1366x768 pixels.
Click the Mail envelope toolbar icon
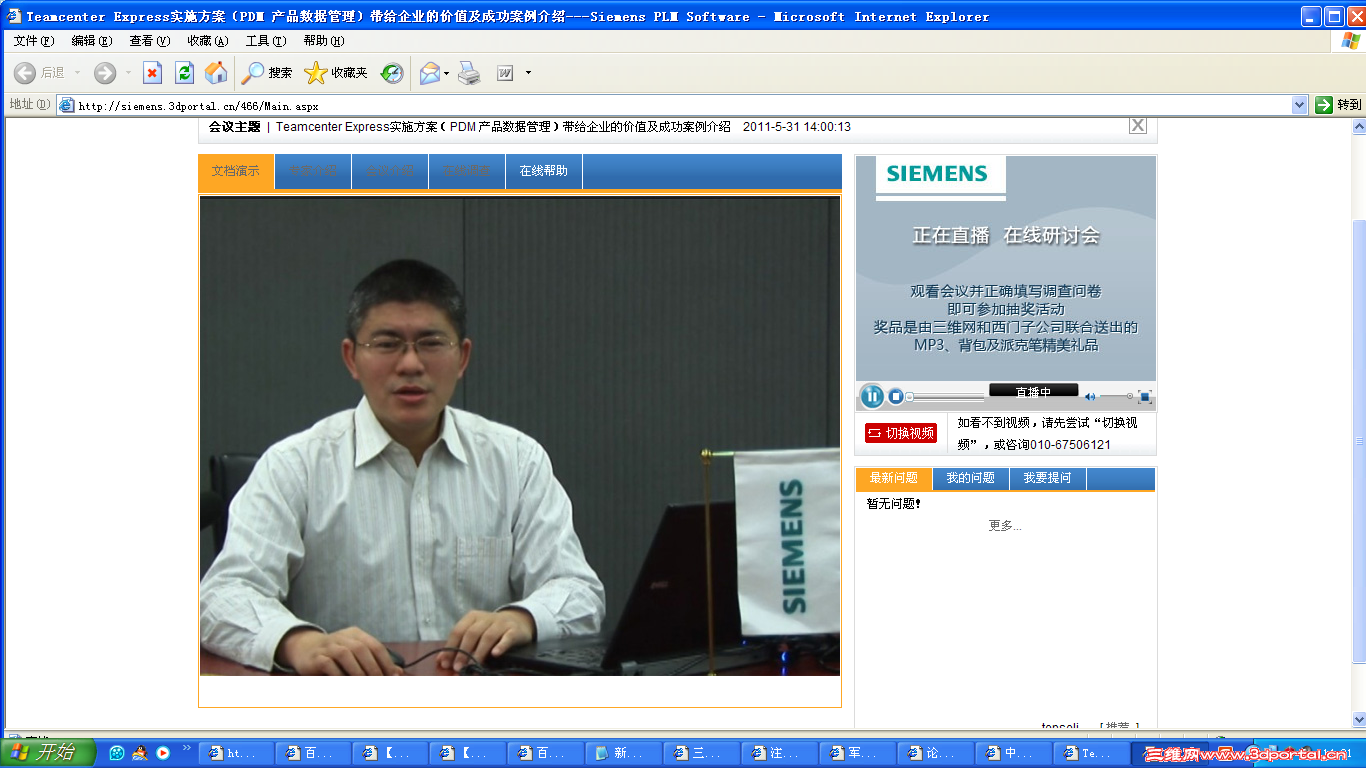[x=430, y=72]
